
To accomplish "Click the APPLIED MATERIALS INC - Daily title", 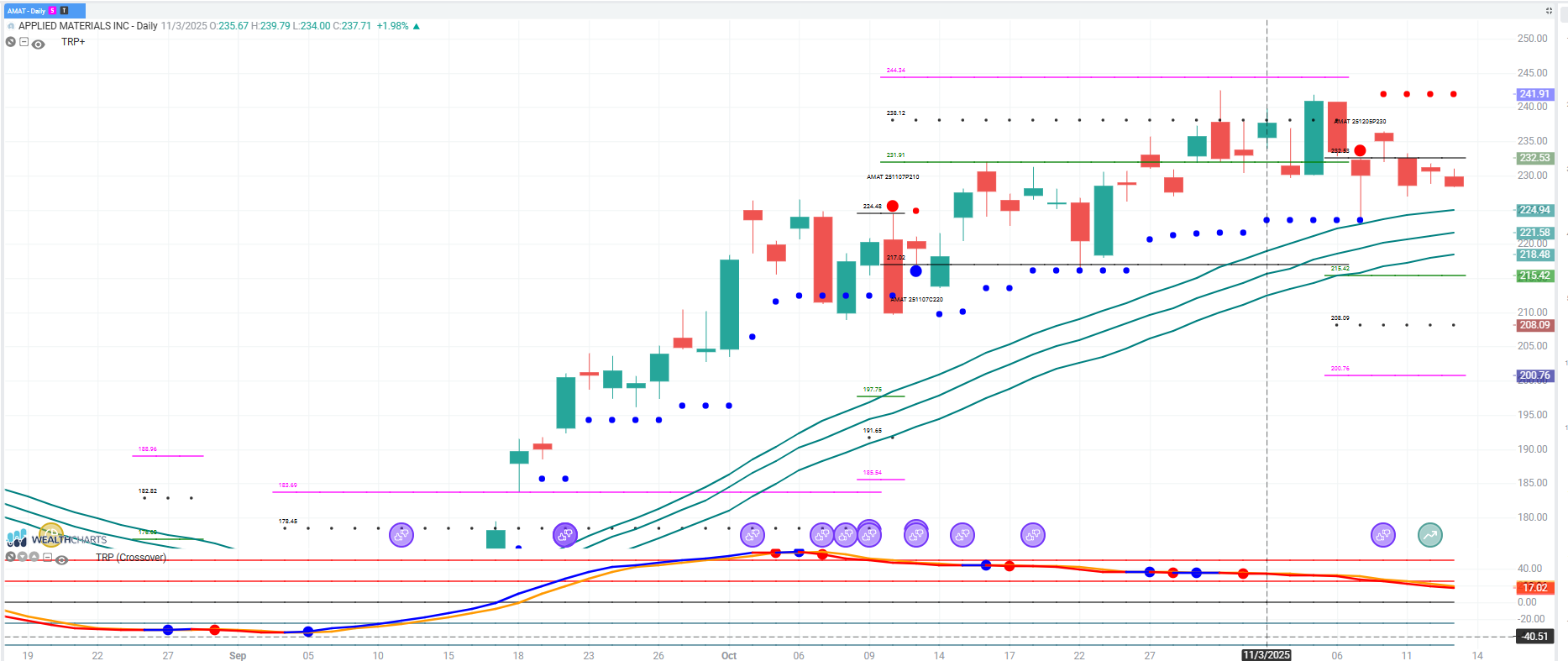I will 87,26.
